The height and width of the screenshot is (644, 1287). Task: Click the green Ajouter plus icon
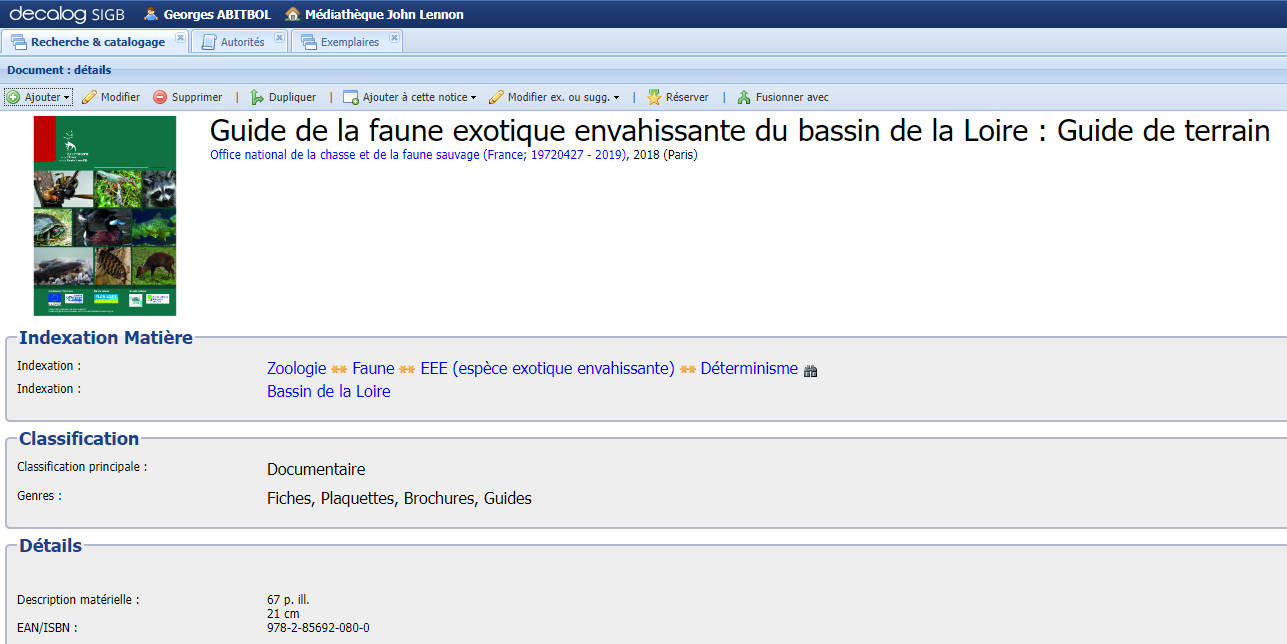[12, 97]
